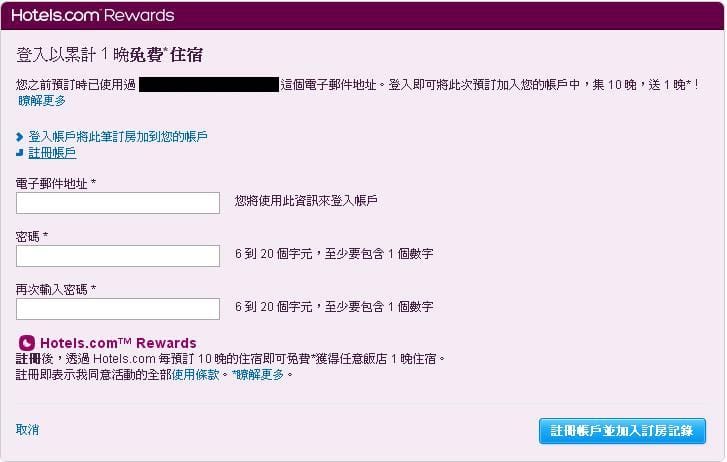Focus the 密碼 password input field
Image resolution: width=727 pixels, height=462 pixels.
(x=118, y=256)
